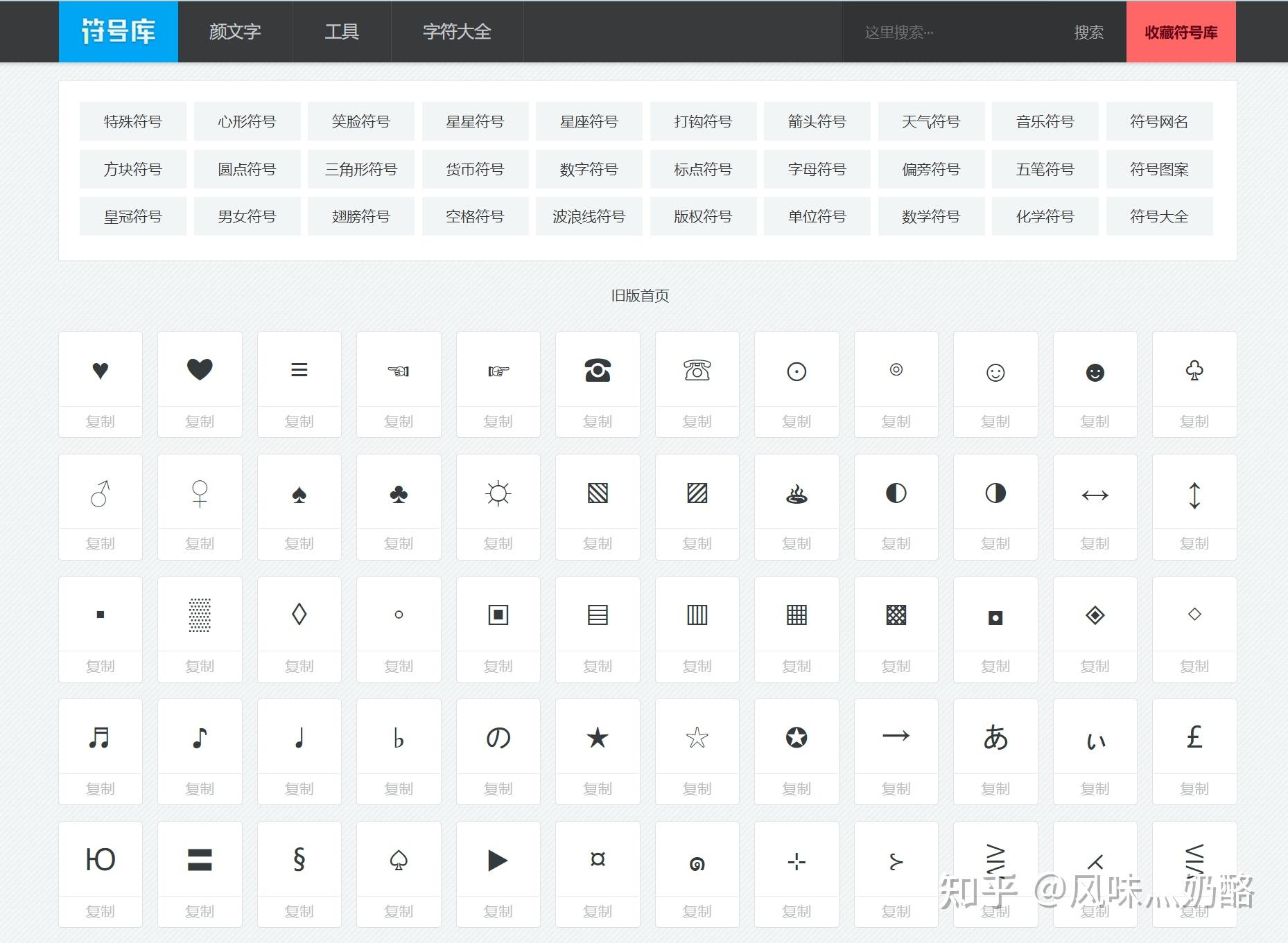Copy the small black square via 复制
Image resolution: width=1288 pixels, height=943 pixels.
click(x=101, y=667)
